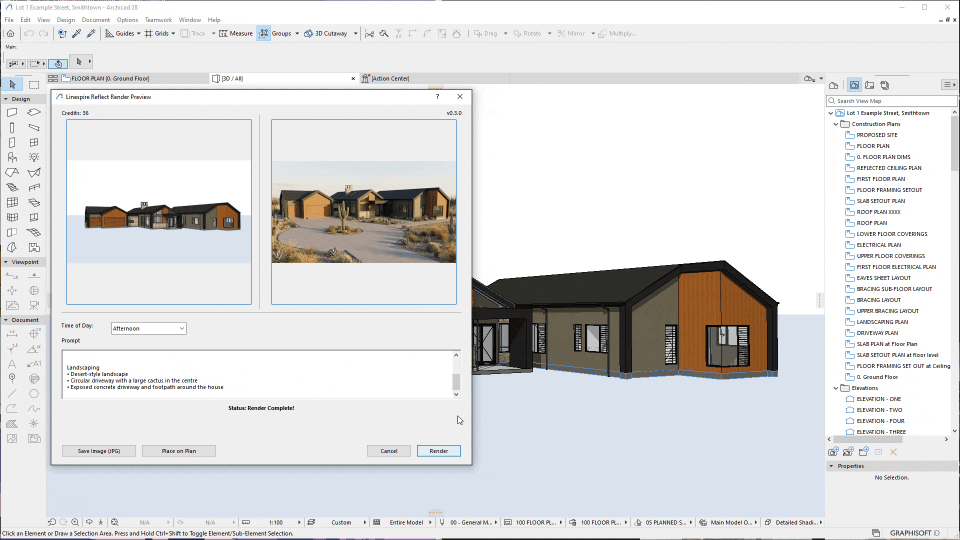
Task: Toggle Guides on or off
Action: point(120,33)
